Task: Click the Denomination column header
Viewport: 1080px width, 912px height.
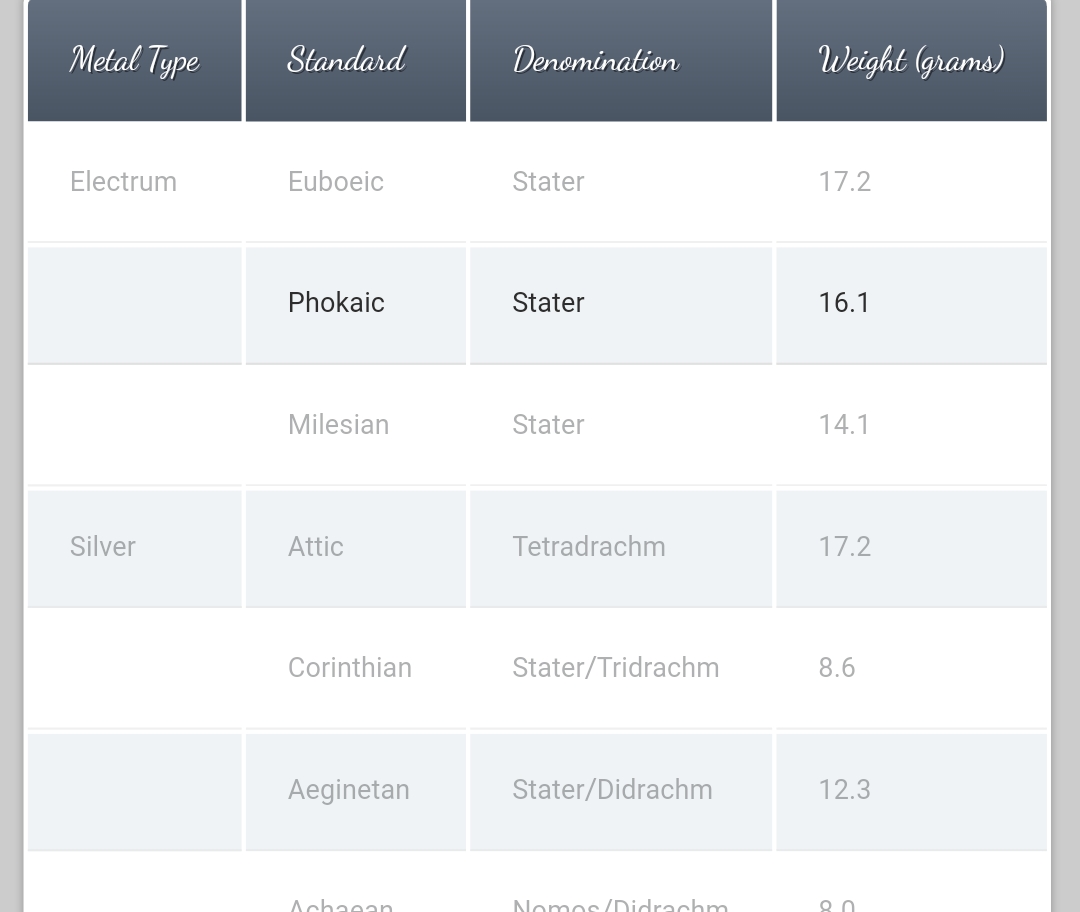Action: click(x=621, y=61)
